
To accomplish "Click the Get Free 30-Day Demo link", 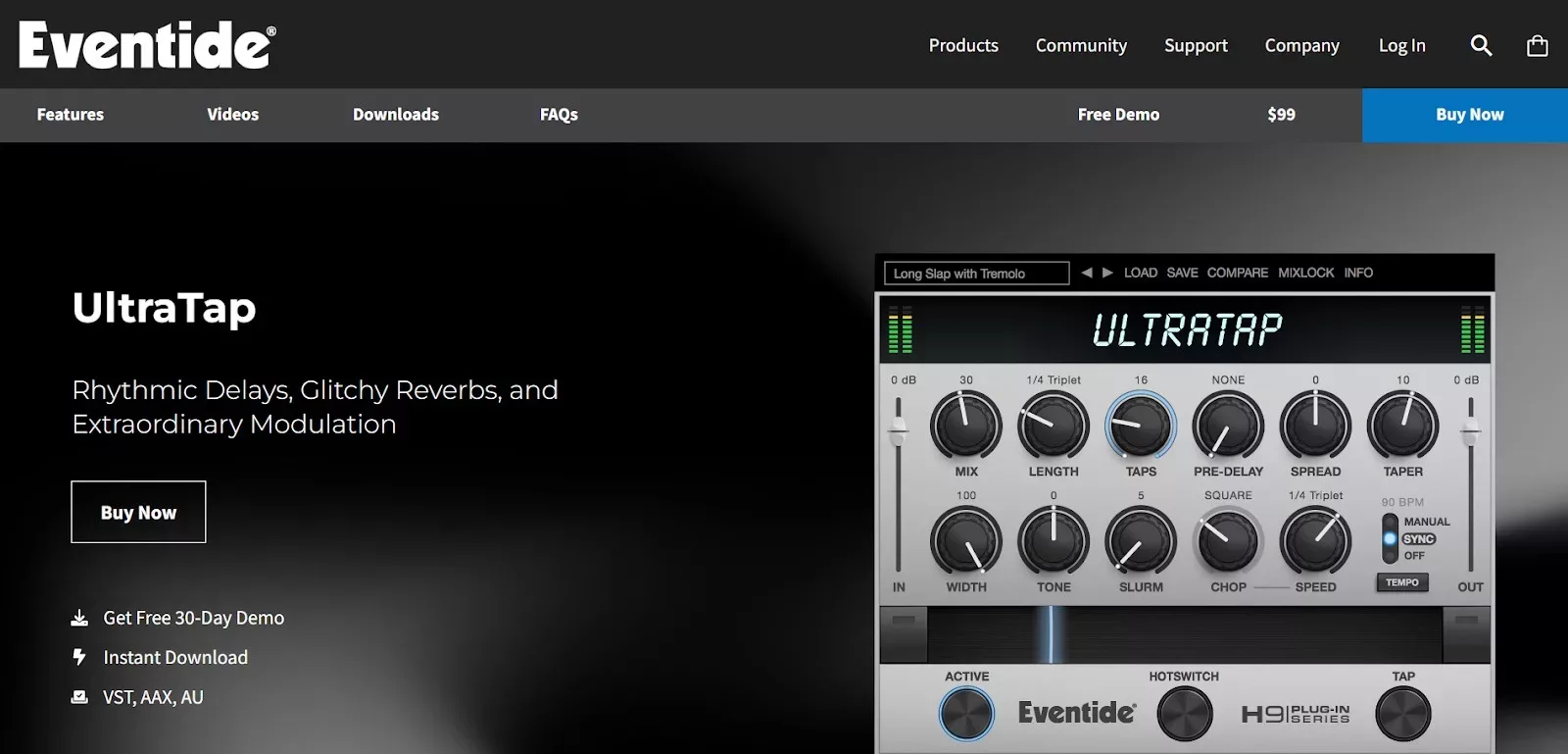I will pos(194,618).
